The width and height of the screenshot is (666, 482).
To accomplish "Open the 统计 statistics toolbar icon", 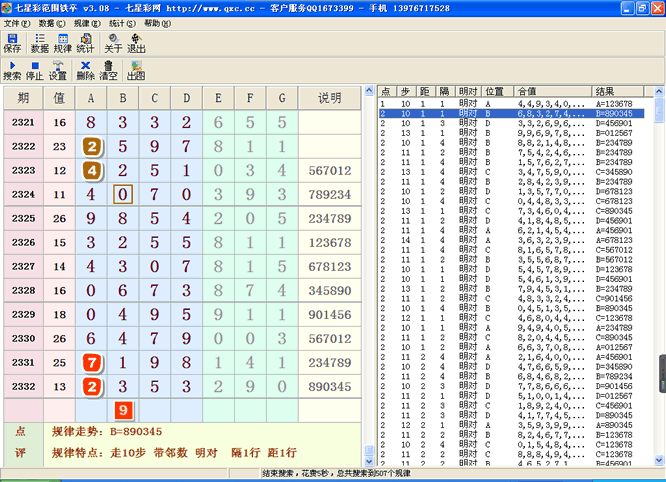I will click(x=85, y=43).
